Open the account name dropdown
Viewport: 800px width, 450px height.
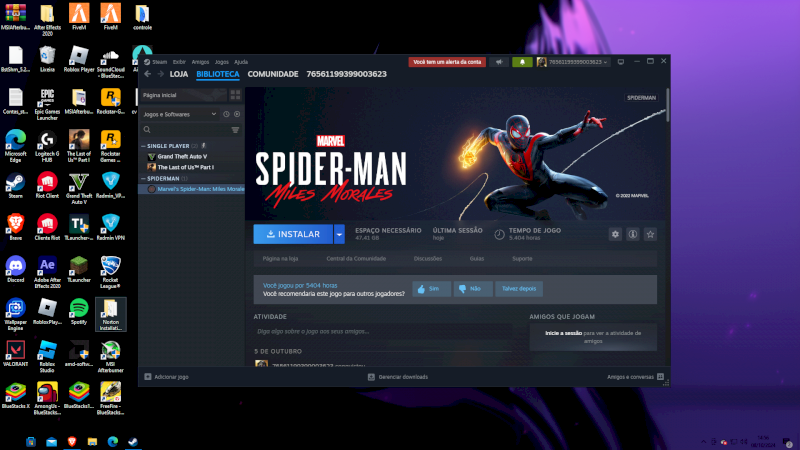coord(573,62)
